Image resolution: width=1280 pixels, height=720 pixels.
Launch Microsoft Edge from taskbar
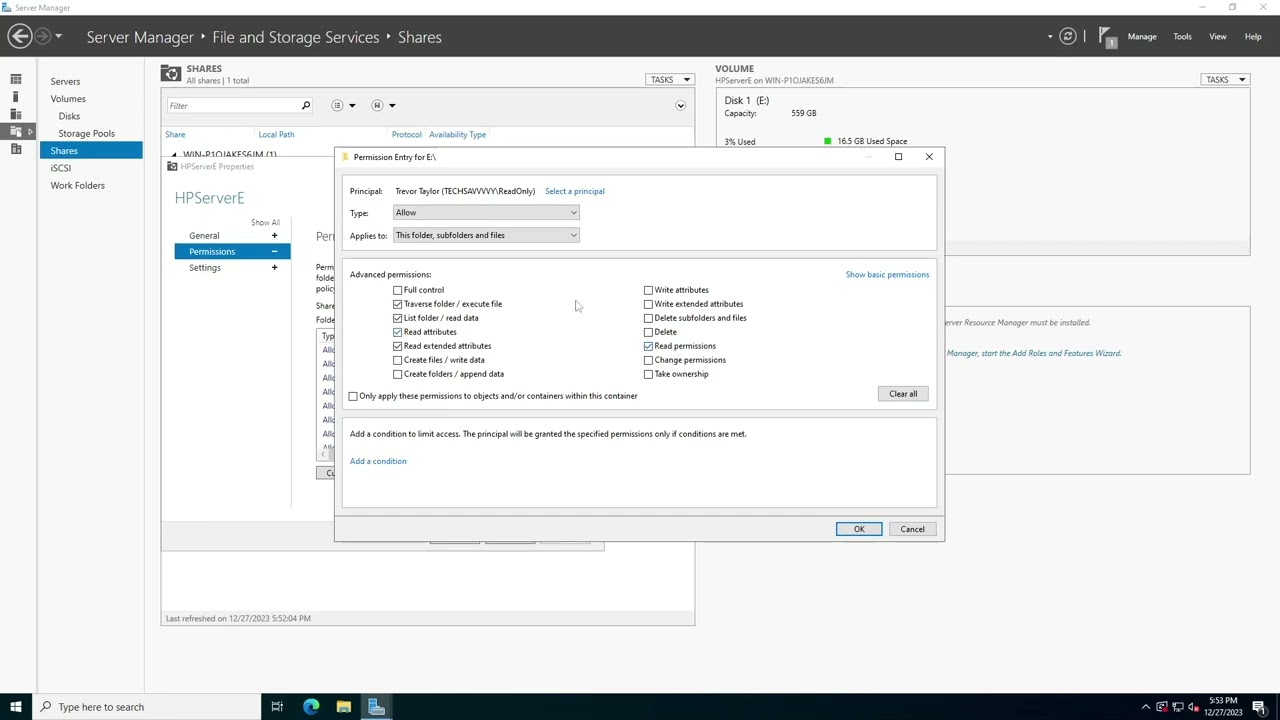pos(311,707)
